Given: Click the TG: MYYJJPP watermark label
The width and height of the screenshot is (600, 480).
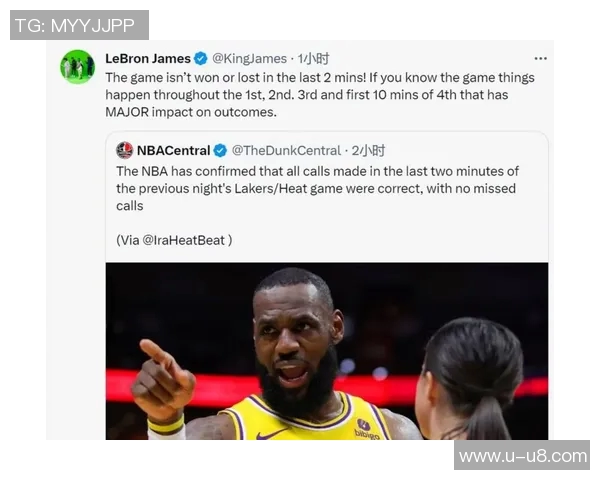Looking at the screenshot, I should [79, 25].
